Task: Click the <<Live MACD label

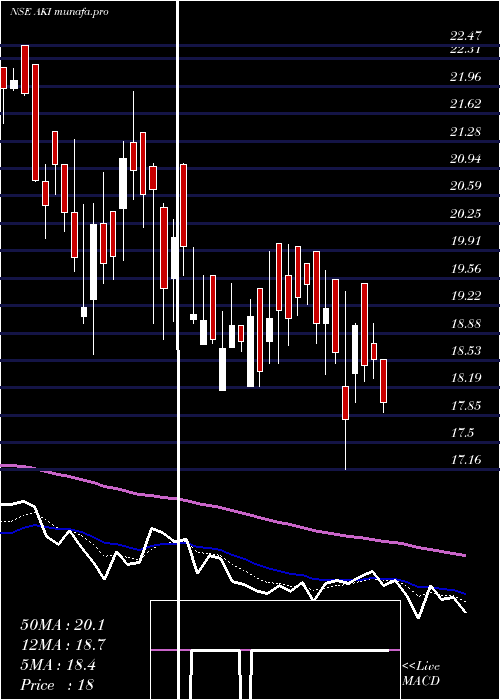Action: 421,674
